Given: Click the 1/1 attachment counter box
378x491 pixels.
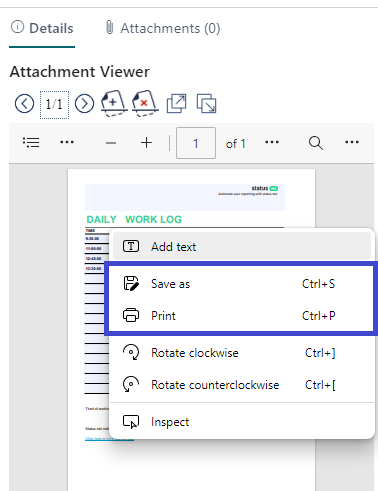Looking at the screenshot, I should tap(54, 104).
